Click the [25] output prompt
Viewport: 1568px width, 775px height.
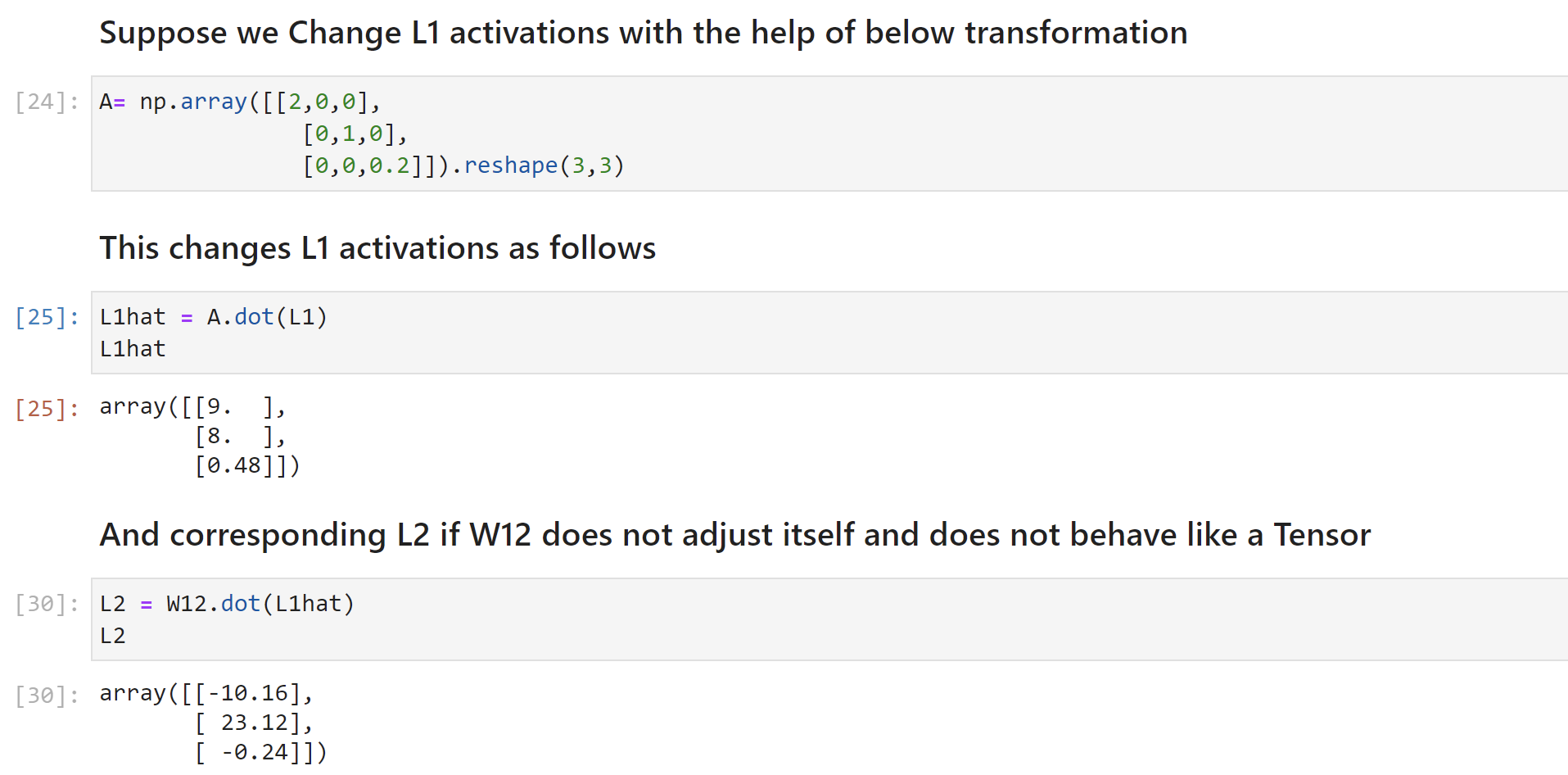(47, 408)
